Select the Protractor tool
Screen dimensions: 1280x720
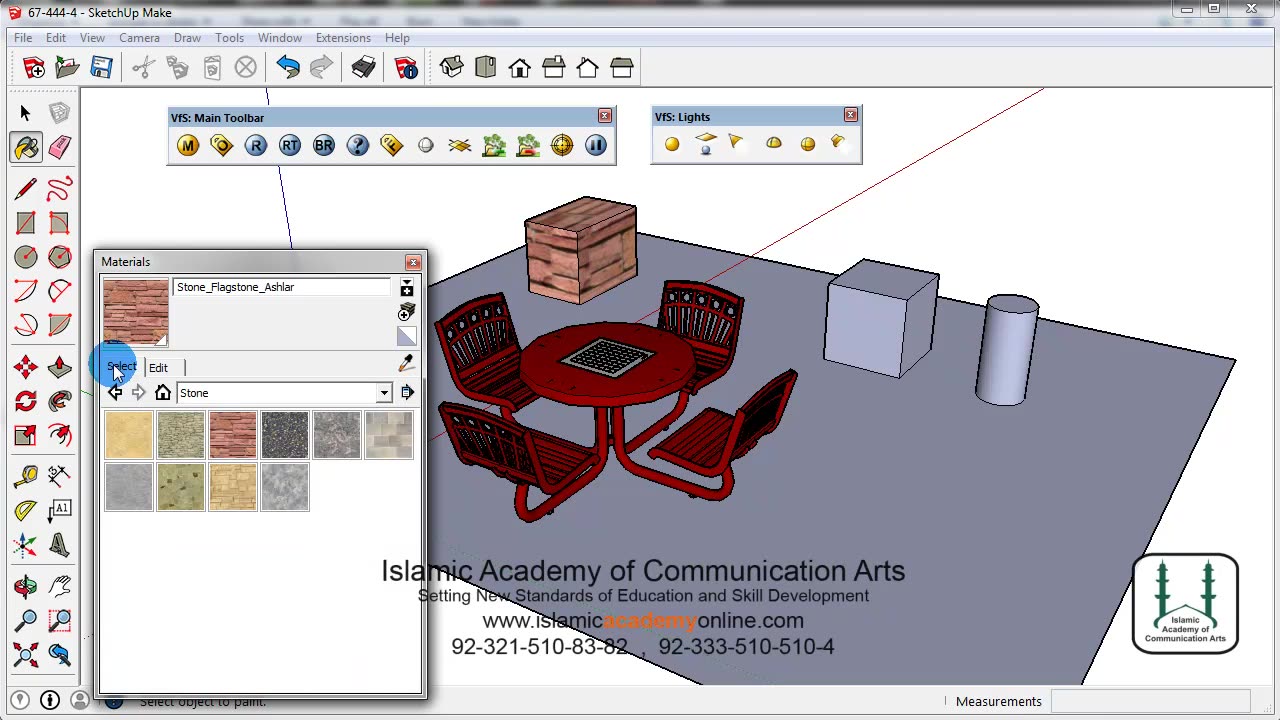[26, 510]
